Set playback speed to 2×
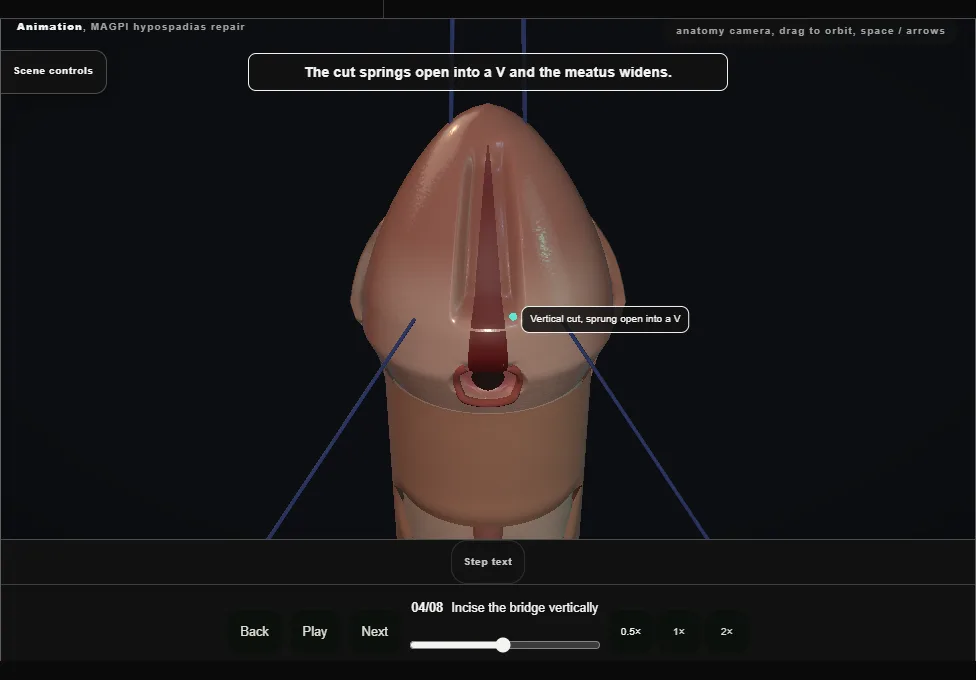 [x=726, y=631]
